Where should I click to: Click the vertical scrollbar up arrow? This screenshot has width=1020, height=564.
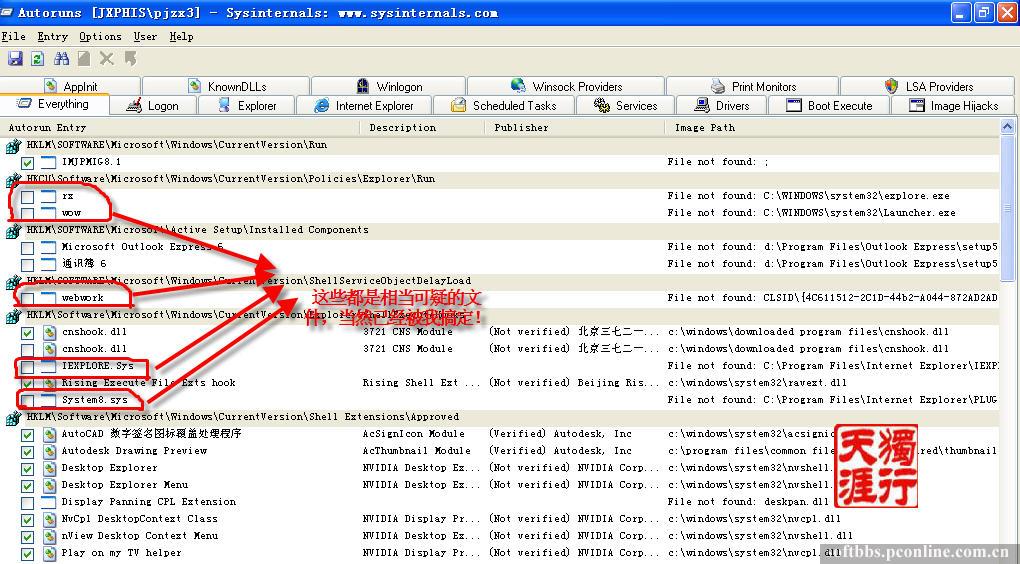click(x=1008, y=128)
